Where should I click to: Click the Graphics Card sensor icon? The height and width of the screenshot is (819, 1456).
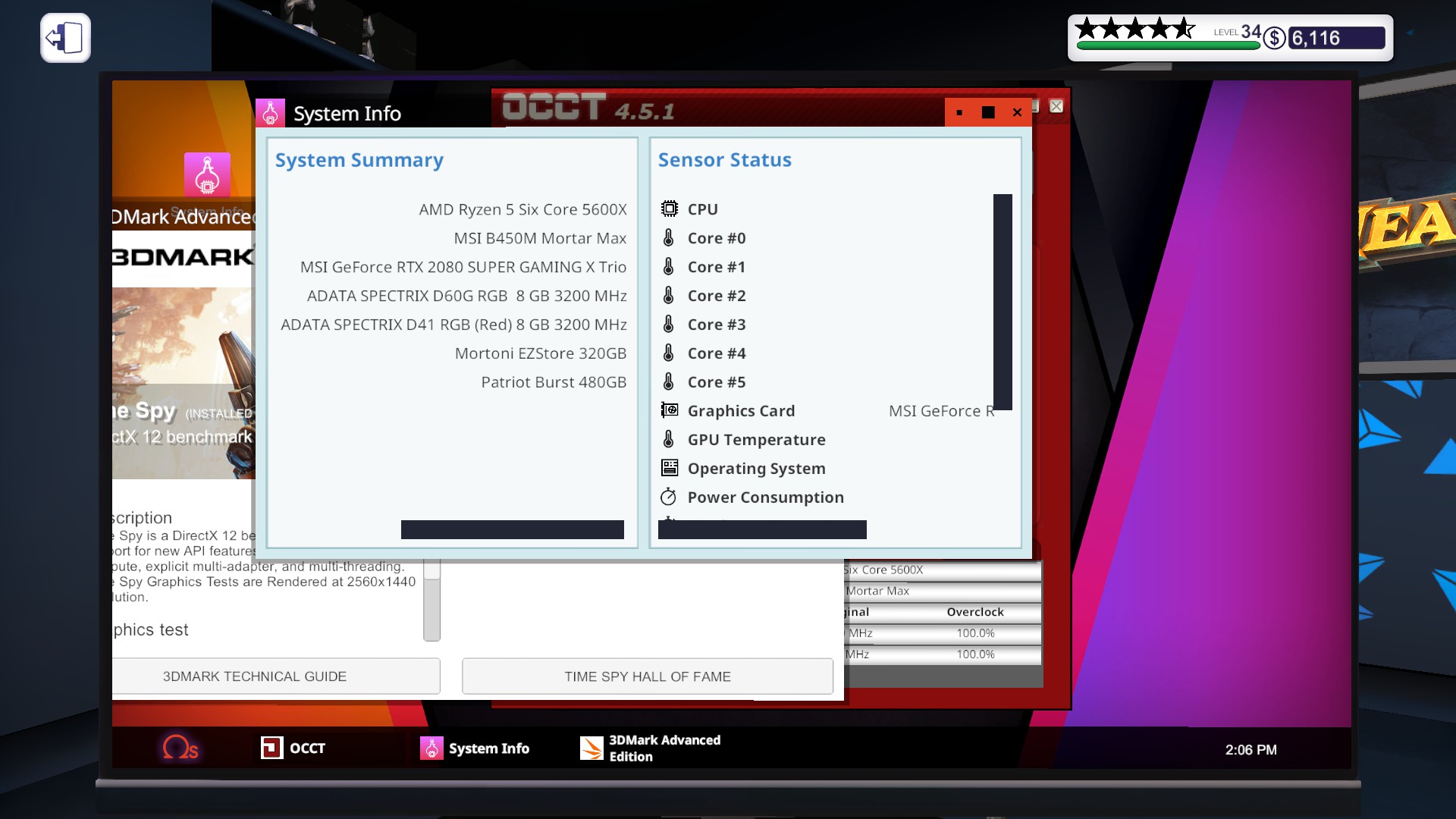coord(669,410)
